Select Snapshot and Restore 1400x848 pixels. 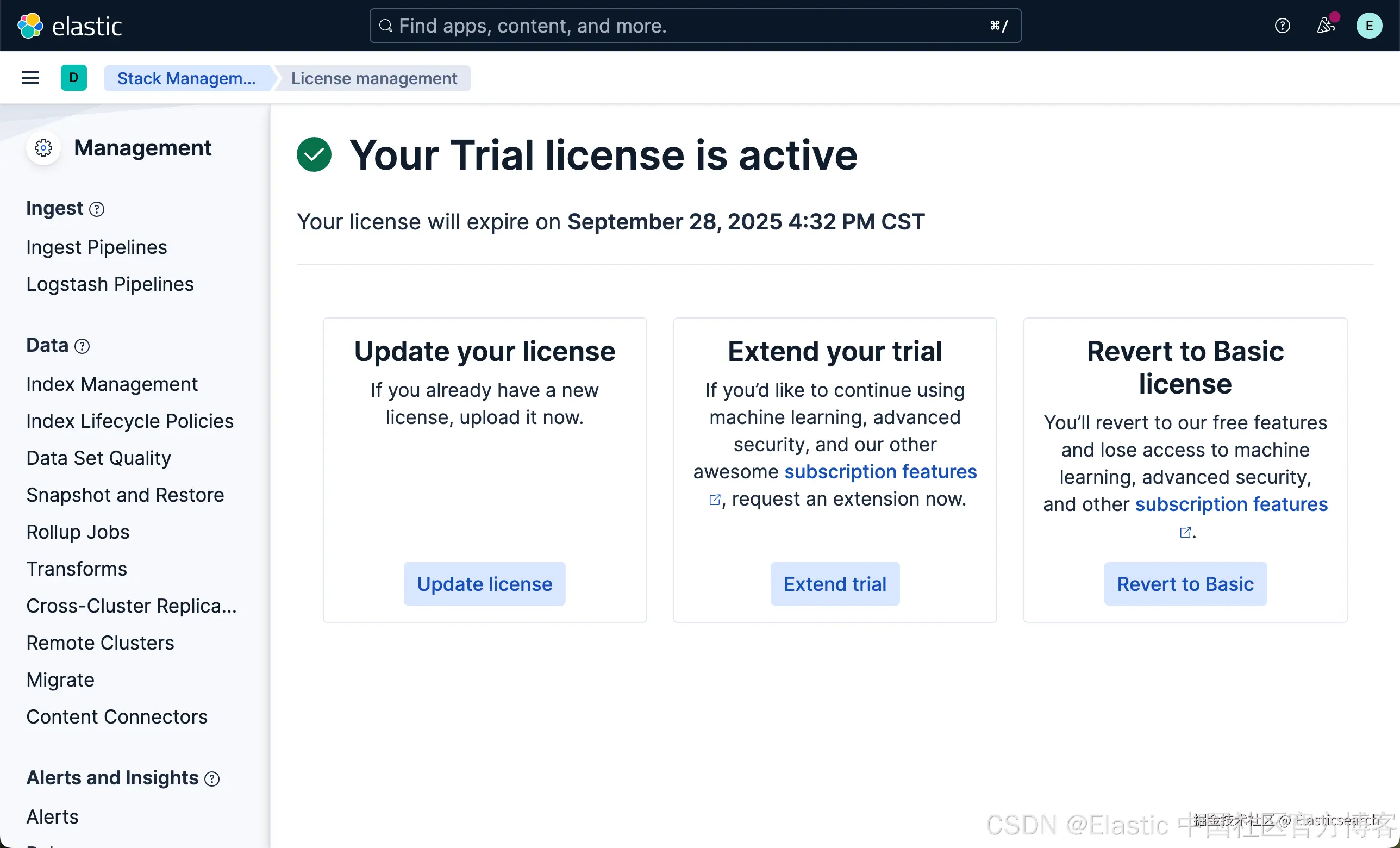pyautogui.click(x=125, y=495)
